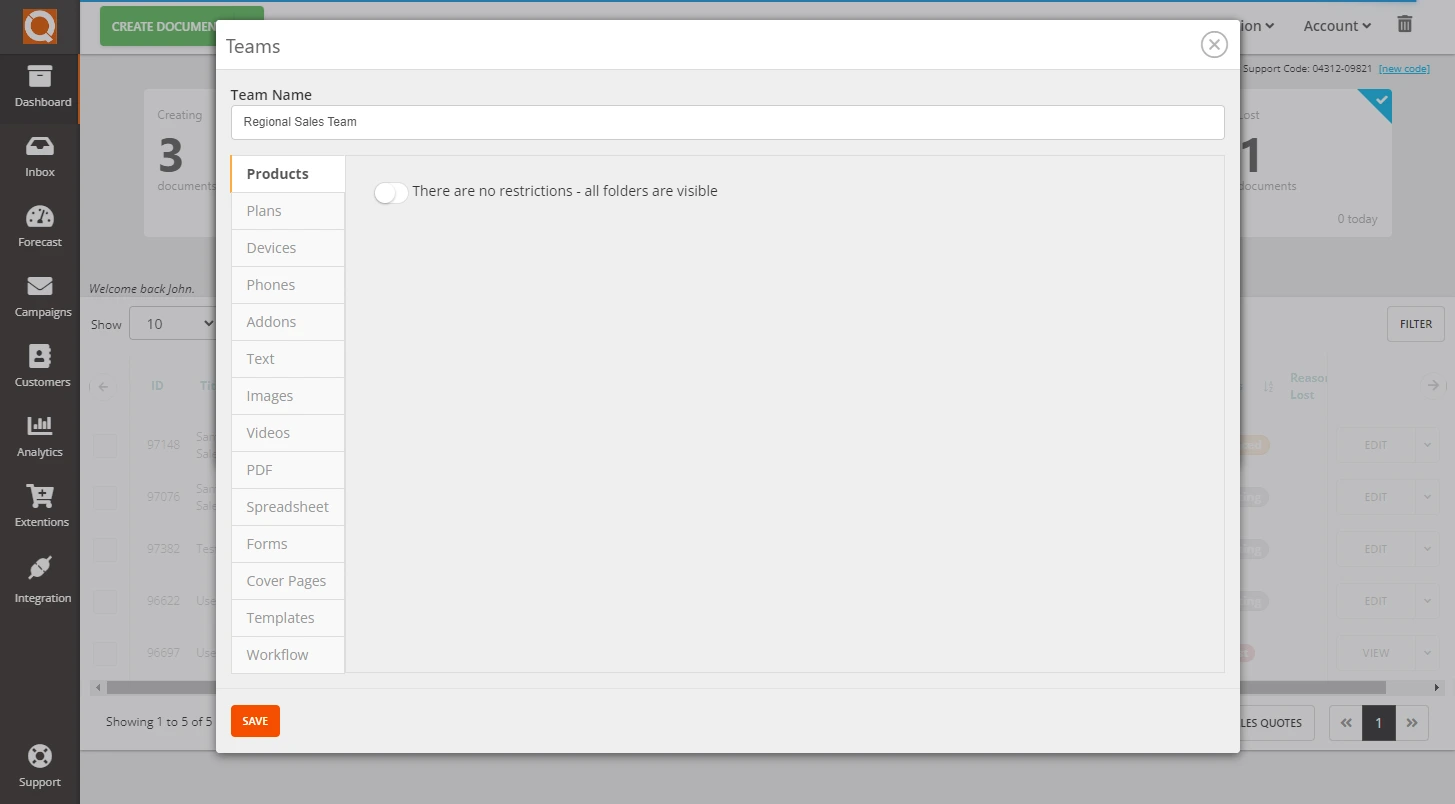Open the Inbox icon in sidebar

(40, 147)
